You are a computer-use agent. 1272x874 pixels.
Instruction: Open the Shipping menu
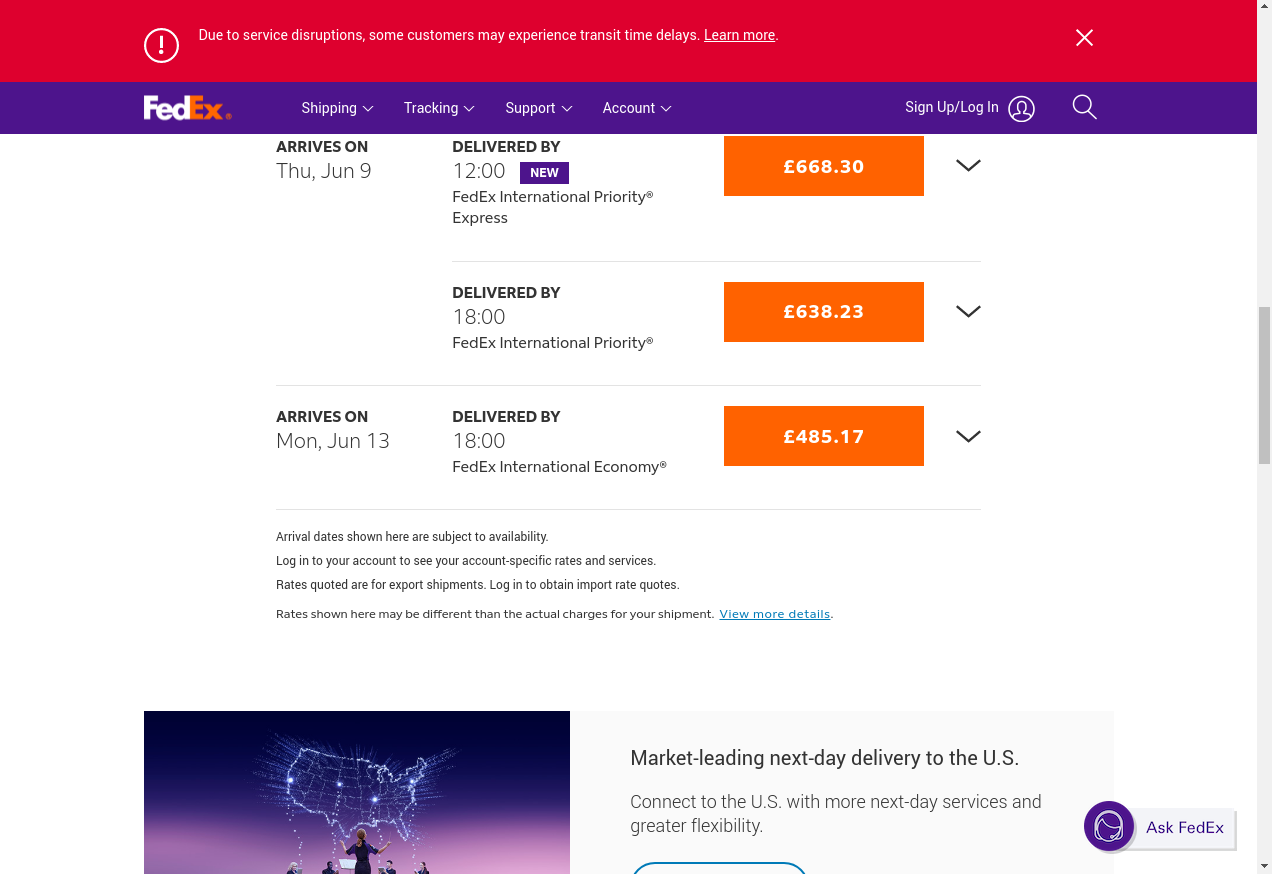(x=337, y=108)
